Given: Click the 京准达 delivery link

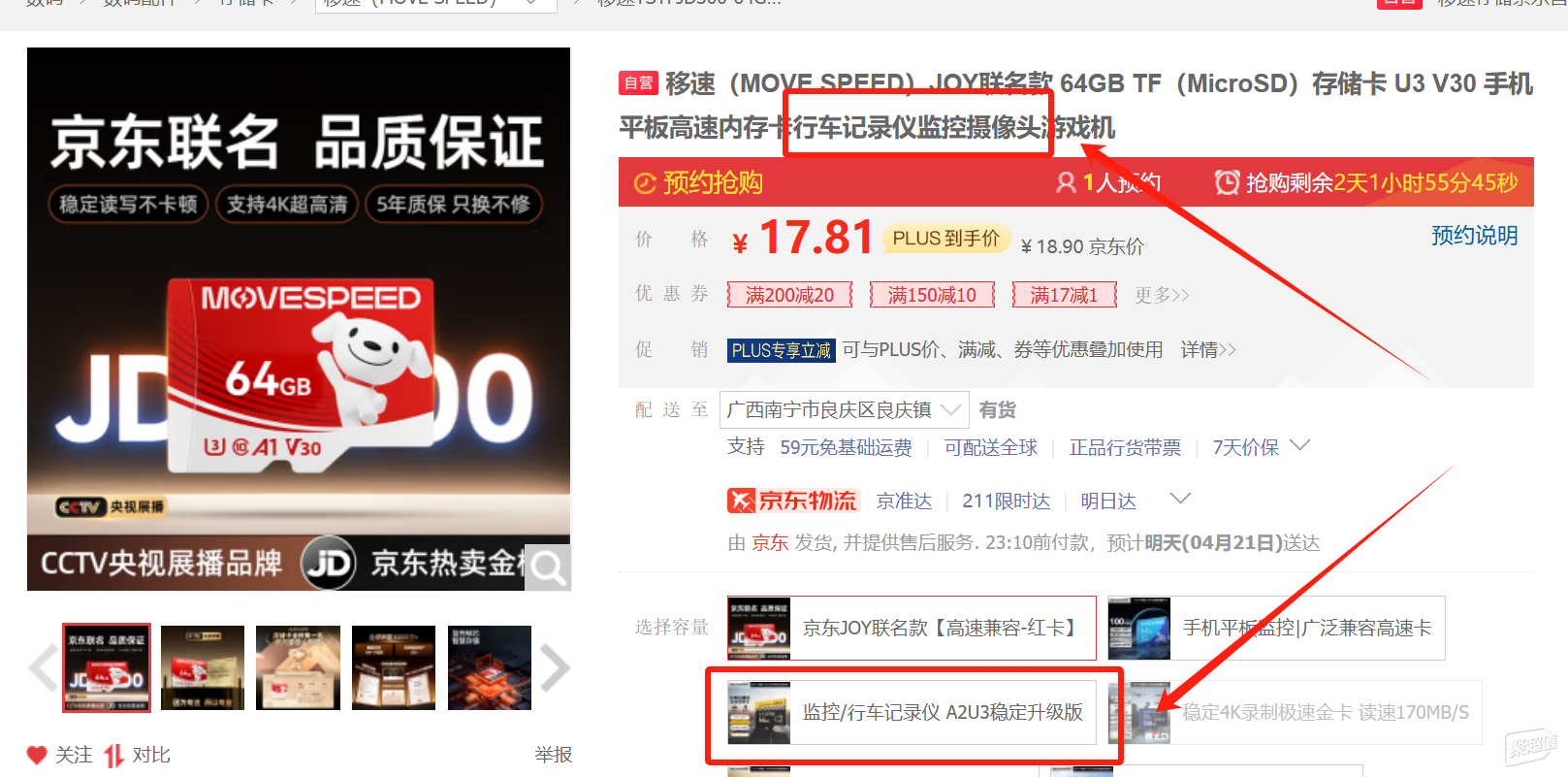Looking at the screenshot, I should (x=904, y=501).
